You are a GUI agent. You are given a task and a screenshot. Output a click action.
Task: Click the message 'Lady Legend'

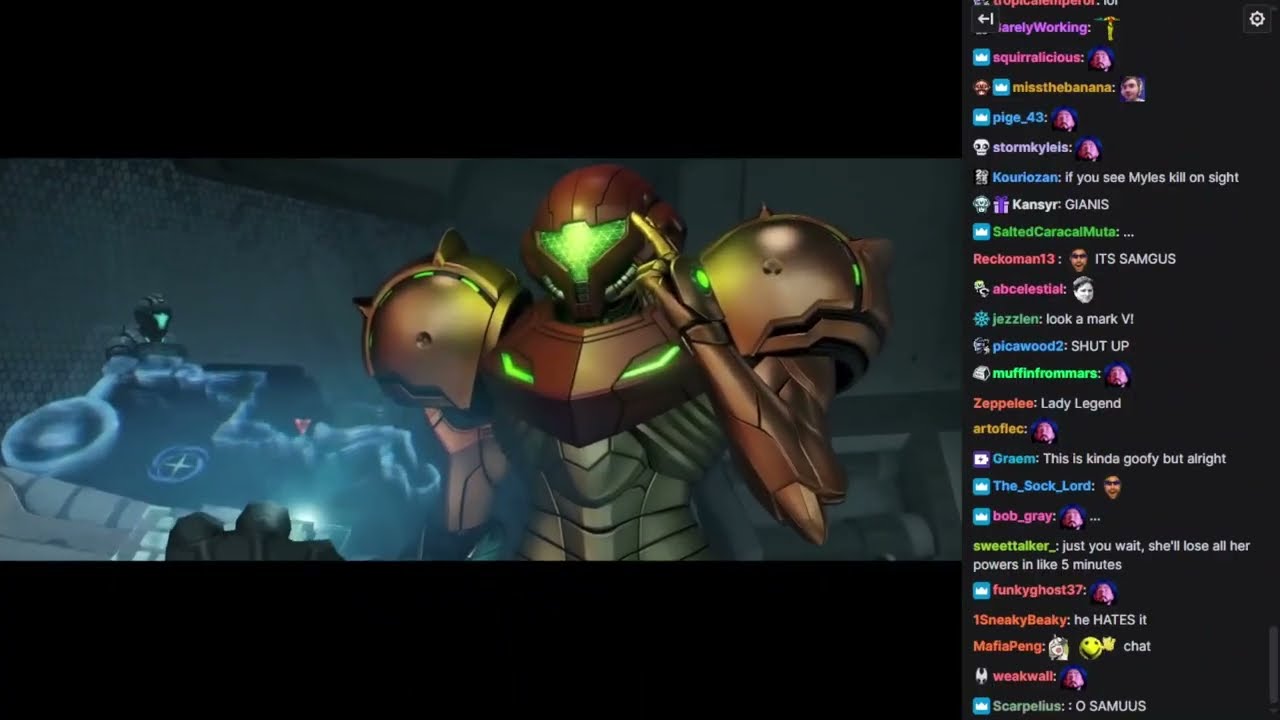(1081, 403)
